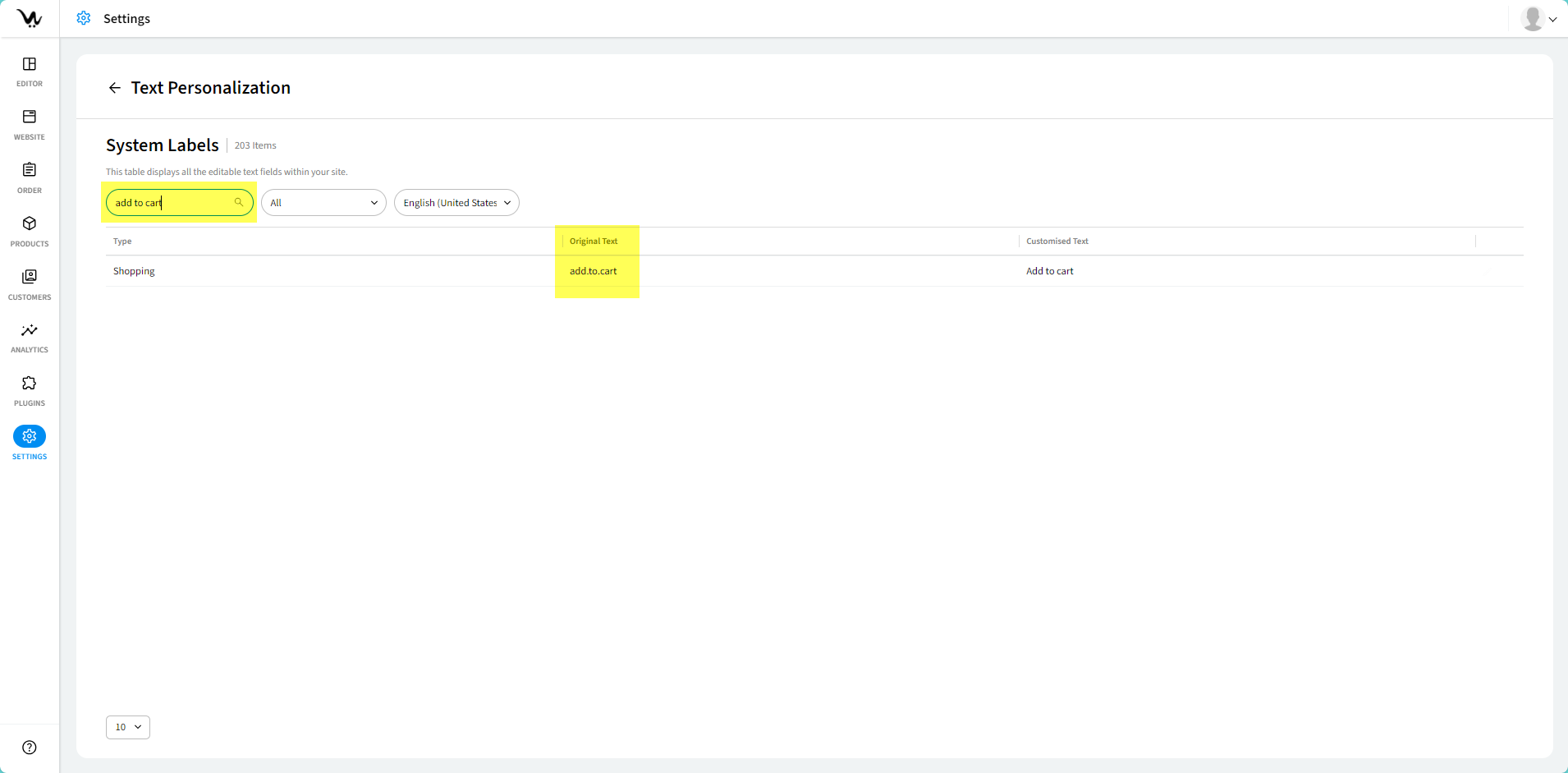The height and width of the screenshot is (773, 1568).
Task: Go to Website section icon
Action: pyautogui.click(x=30, y=117)
